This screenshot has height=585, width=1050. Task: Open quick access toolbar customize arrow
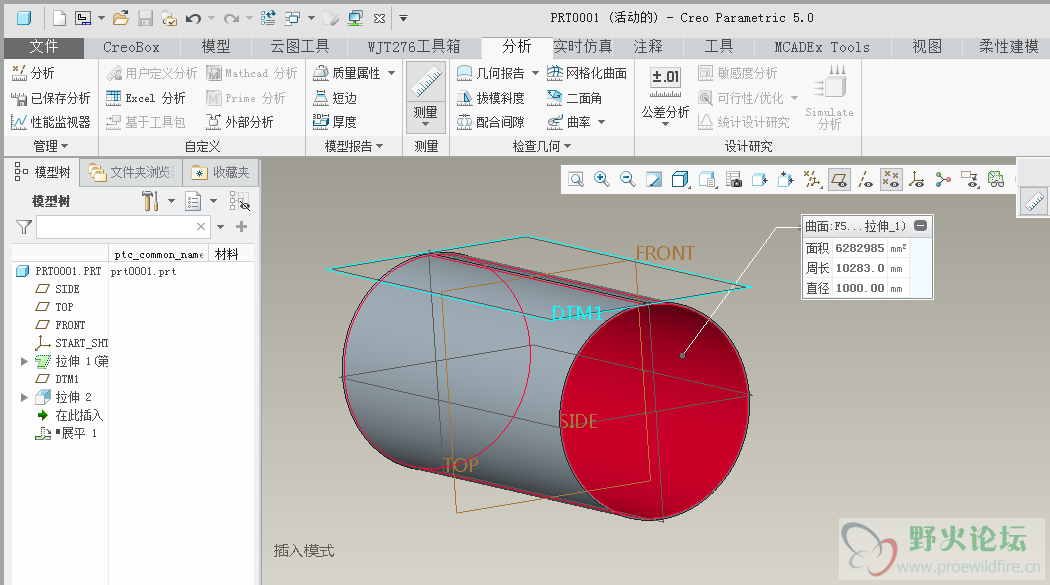tap(404, 18)
